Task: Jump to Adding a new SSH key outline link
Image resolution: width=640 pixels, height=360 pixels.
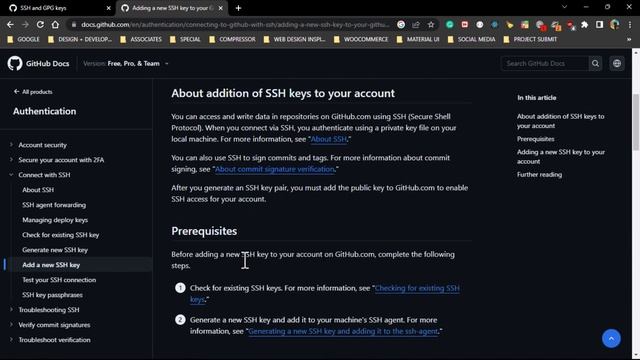Action: click(561, 156)
